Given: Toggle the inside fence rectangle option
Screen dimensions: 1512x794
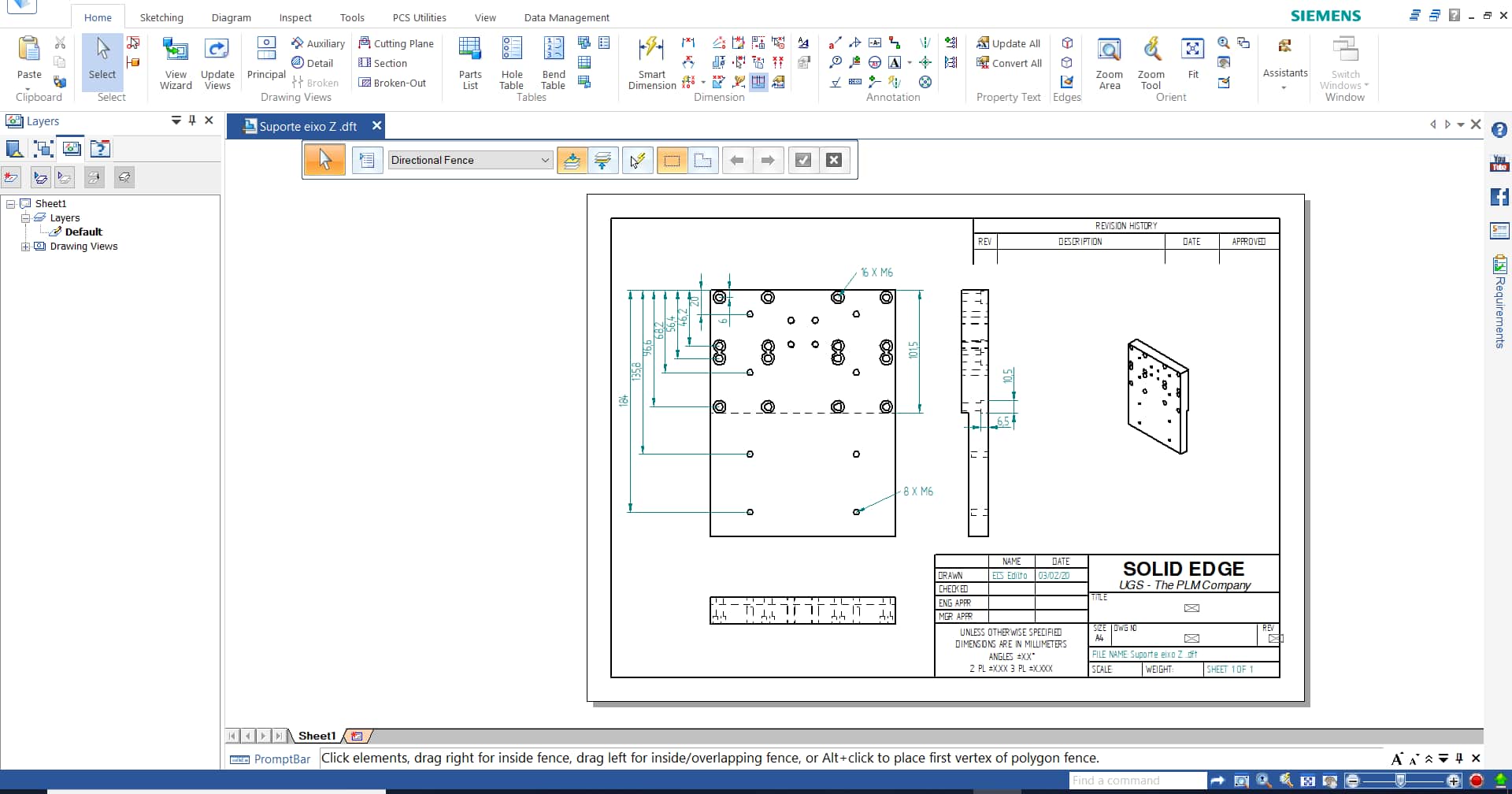Looking at the screenshot, I should click(672, 161).
